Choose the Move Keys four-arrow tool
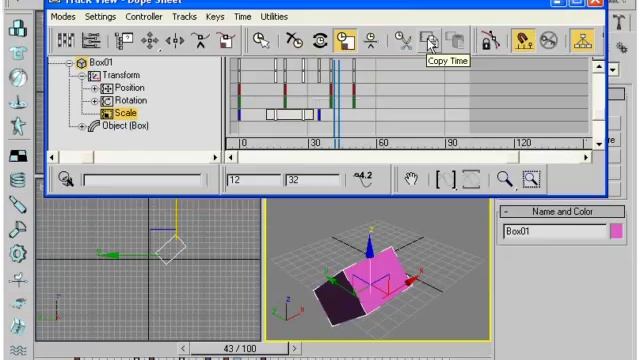Viewport: 640px width, 360px height. 150,40
